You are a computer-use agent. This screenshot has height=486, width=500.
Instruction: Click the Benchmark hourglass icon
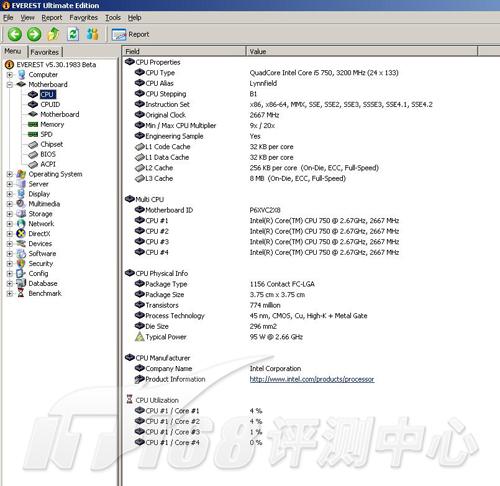[21, 293]
